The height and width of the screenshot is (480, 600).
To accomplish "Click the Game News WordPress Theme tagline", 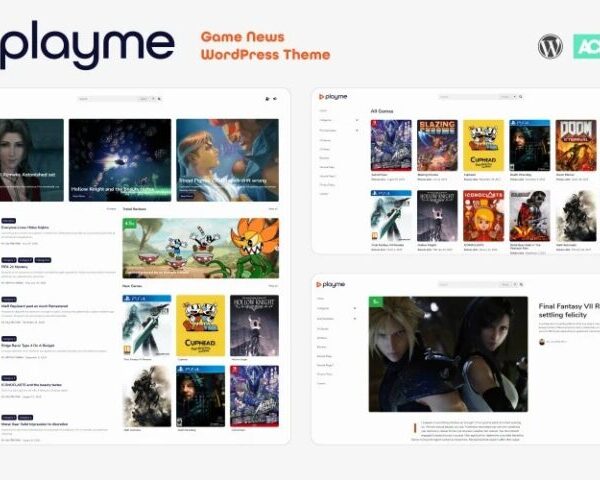I will (x=265, y=46).
